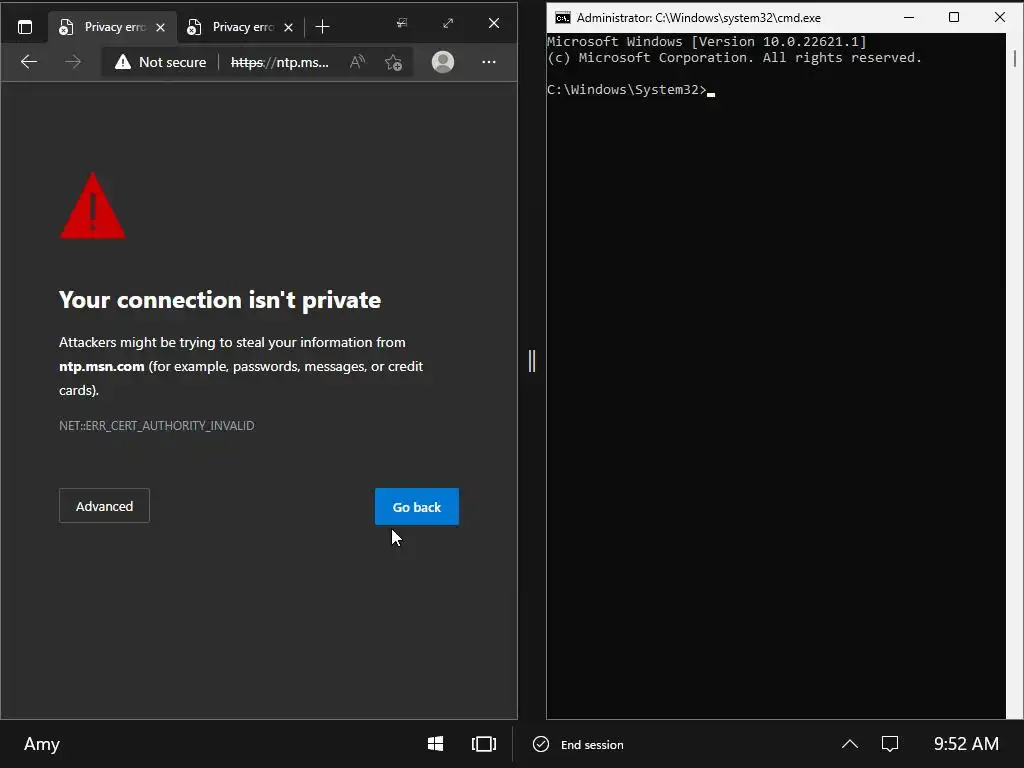Close the second Privacy error tab
Image resolution: width=1024 pixels, height=768 pixels.
289,27
